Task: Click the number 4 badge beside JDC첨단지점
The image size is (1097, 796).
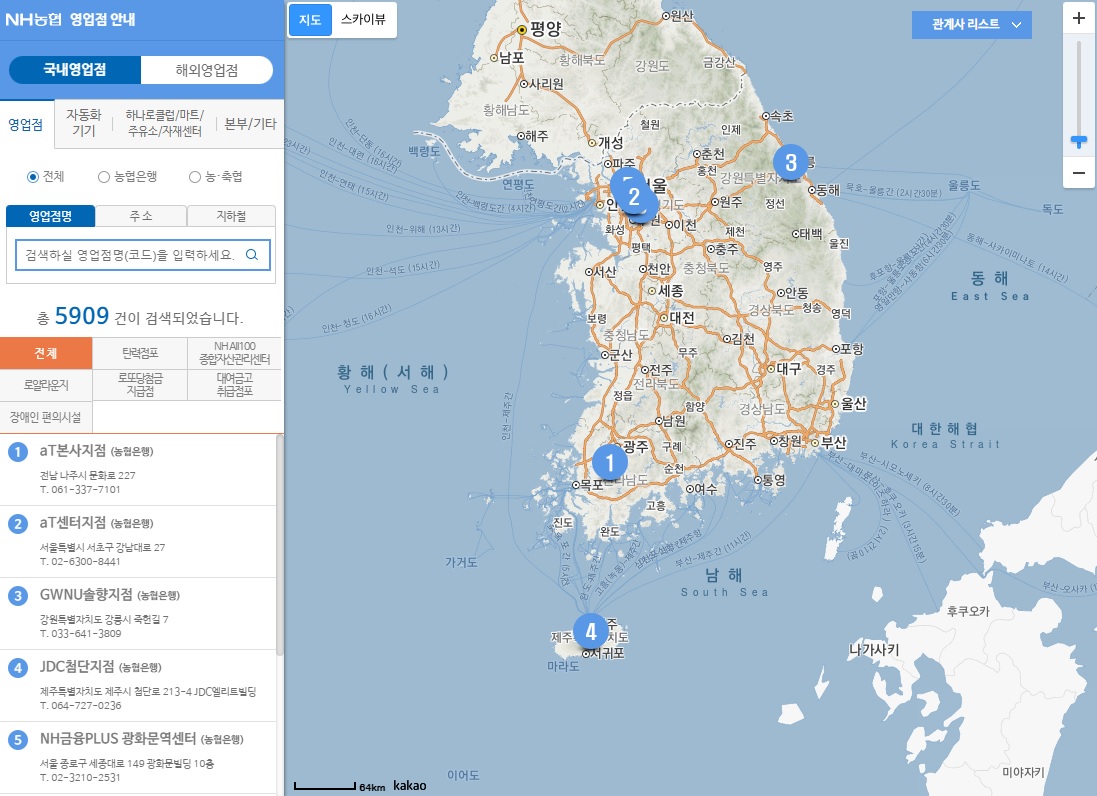Action: pos(17,668)
